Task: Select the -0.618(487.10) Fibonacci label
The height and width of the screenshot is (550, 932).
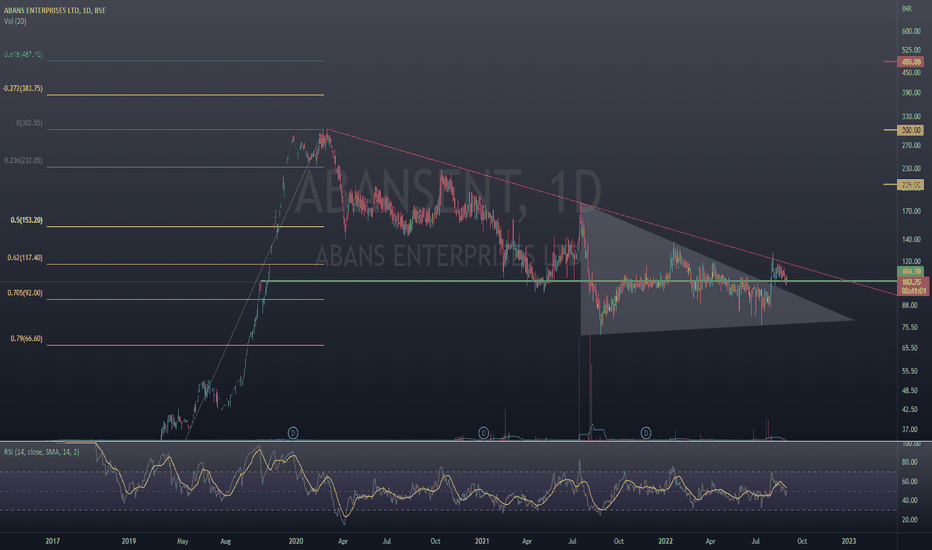Action: (x=23, y=54)
